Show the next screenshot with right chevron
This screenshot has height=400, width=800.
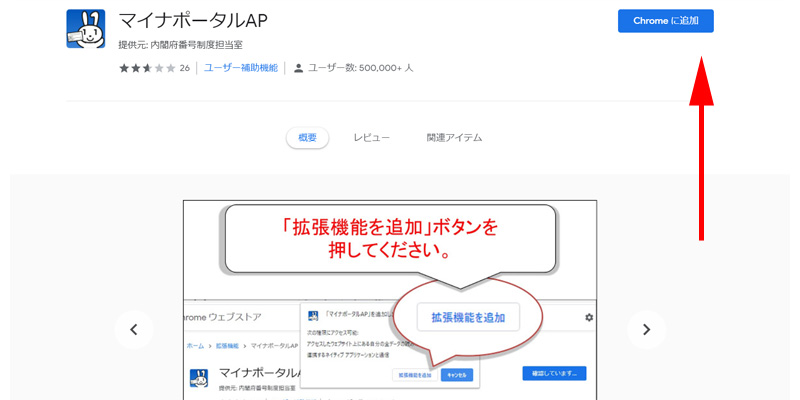(x=646, y=330)
